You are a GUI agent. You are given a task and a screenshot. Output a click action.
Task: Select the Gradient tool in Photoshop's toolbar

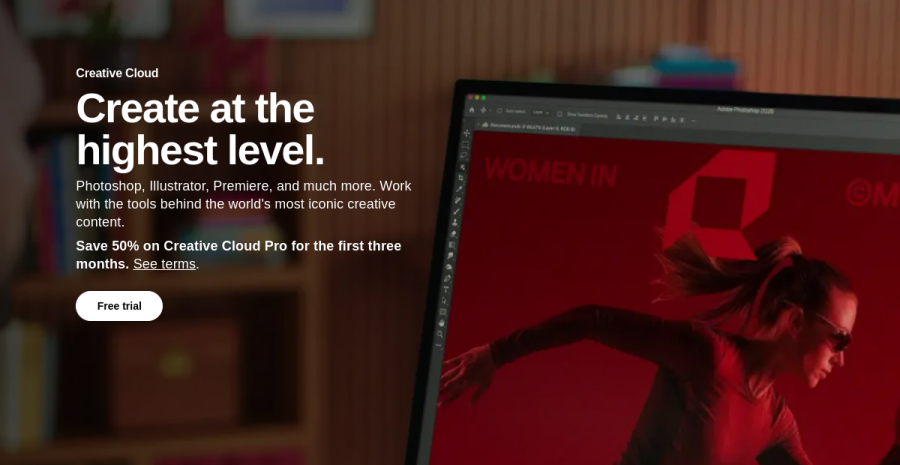pyautogui.click(x=452, y=245)
